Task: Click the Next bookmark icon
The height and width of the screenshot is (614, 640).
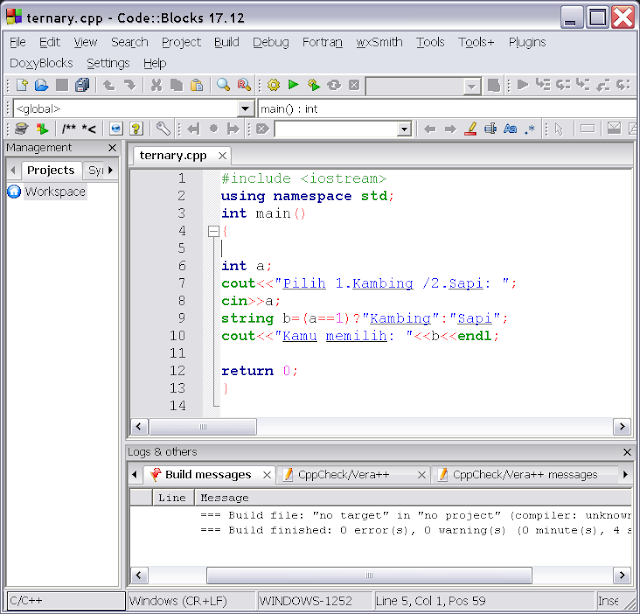Action: [x=233, y=129]
